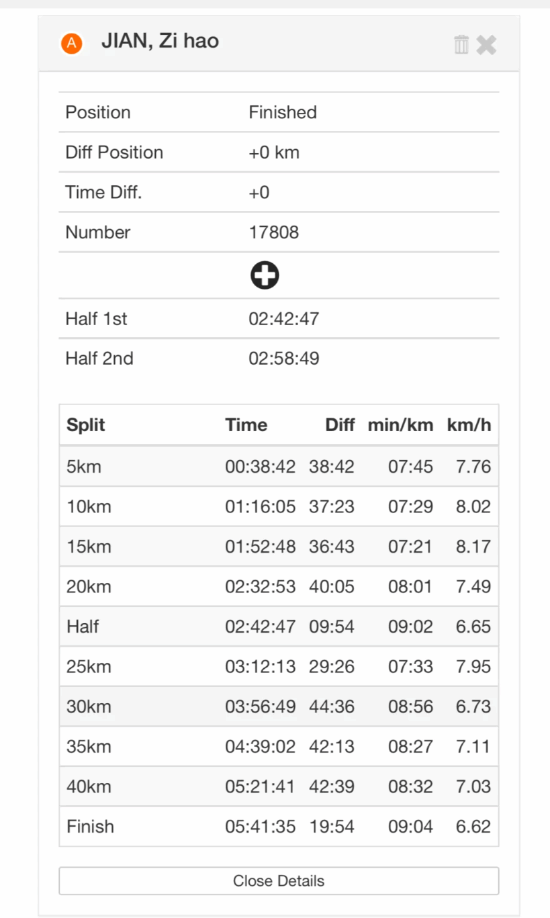550x918 pixels.
Task: Click the Diff column header
Action: (x=340, y=425)
